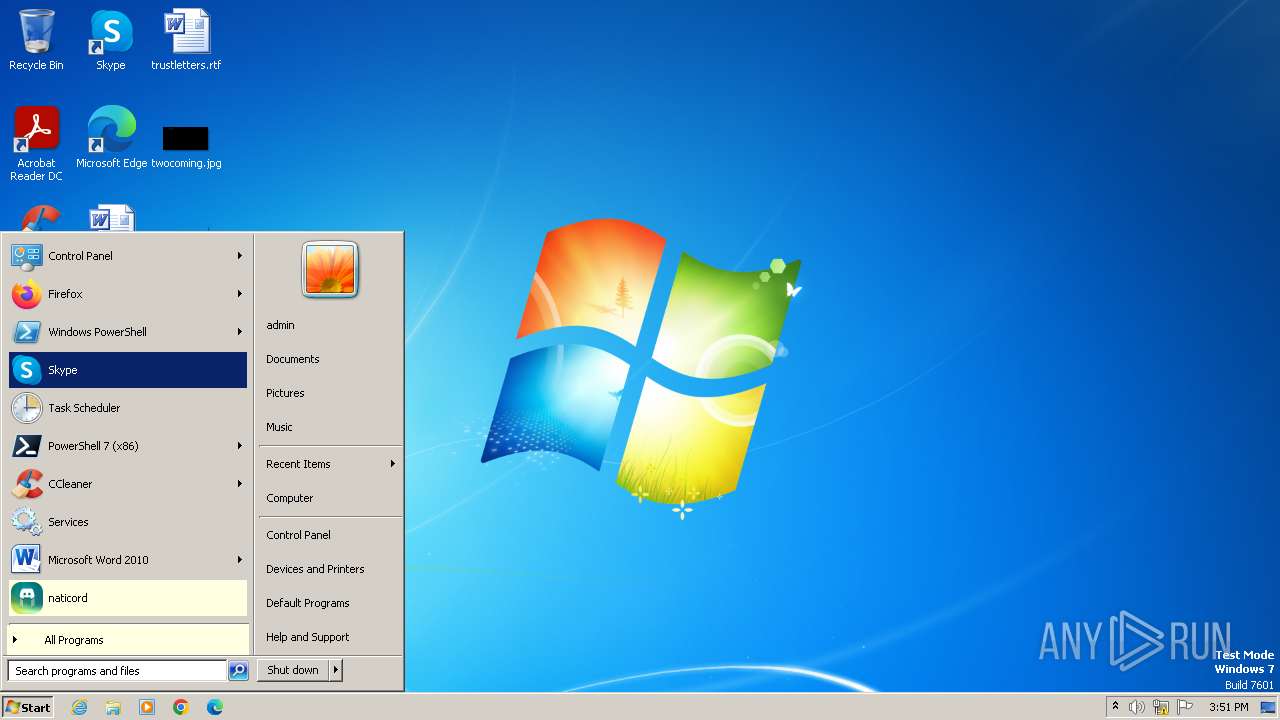
Task: Launch Chrome from taskbar
Action: click(x=181, y=707)
